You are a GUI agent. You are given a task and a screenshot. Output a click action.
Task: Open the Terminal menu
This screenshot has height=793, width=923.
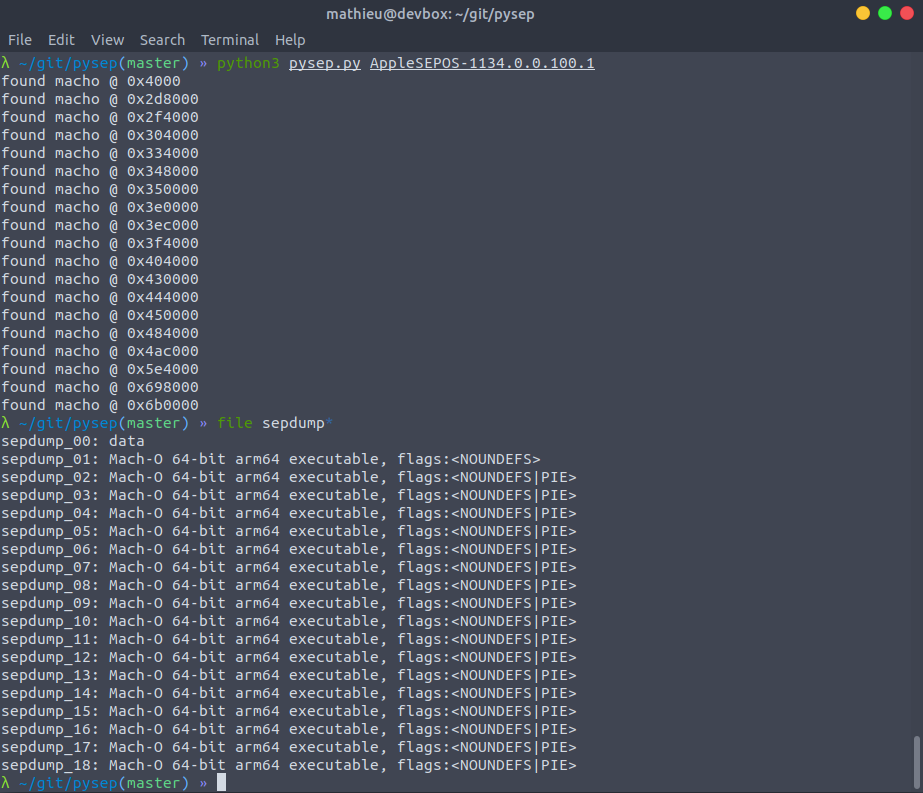(230, 40)
